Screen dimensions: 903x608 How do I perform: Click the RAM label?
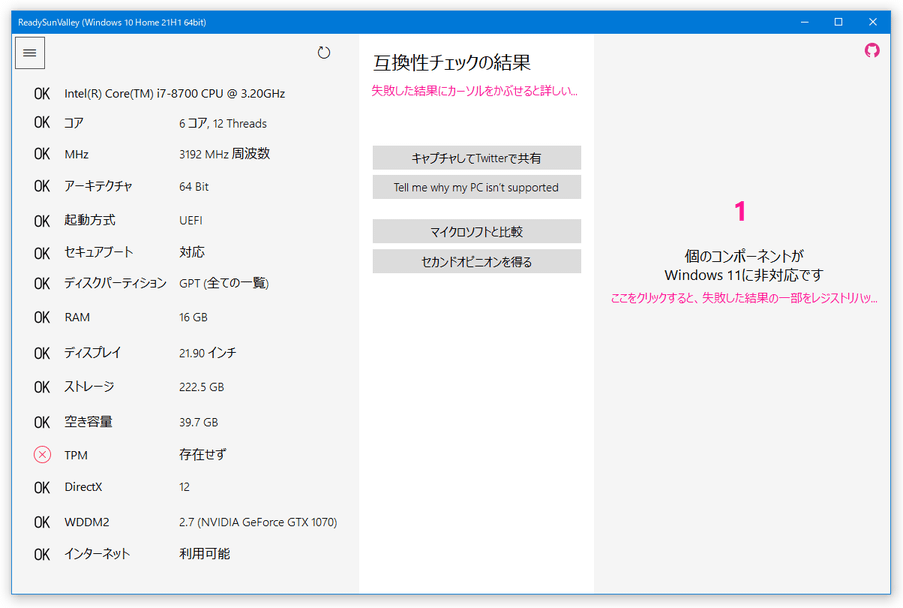click(x=77, y=317)
